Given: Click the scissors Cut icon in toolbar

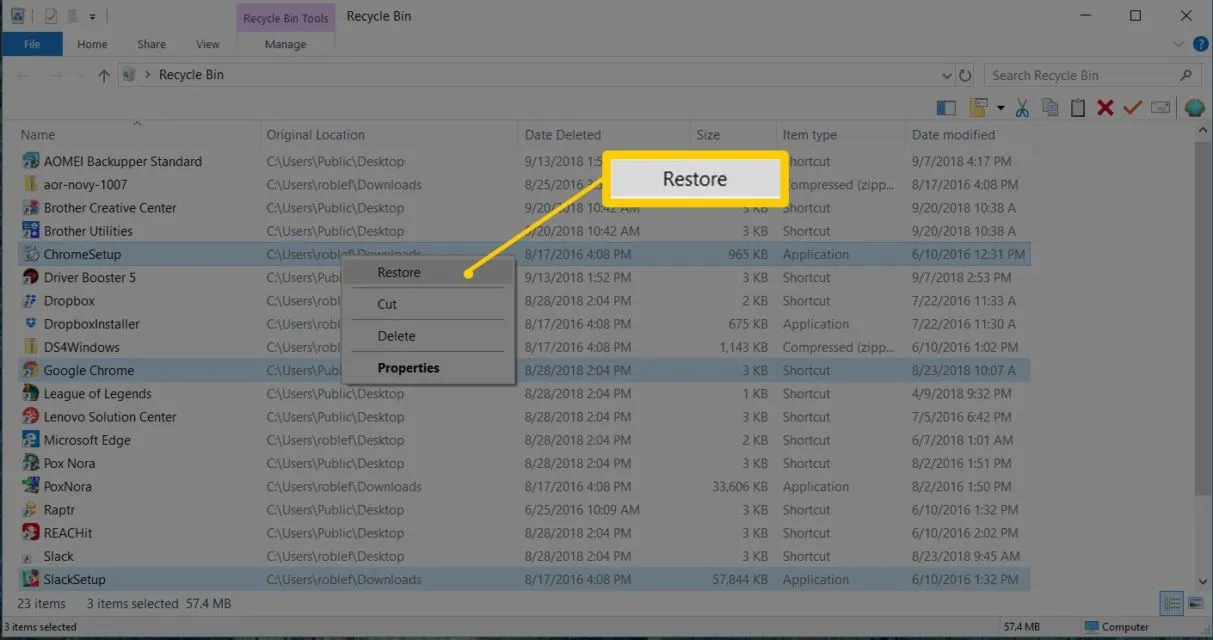Looking at the screenshot, I should click(1022, 107).
